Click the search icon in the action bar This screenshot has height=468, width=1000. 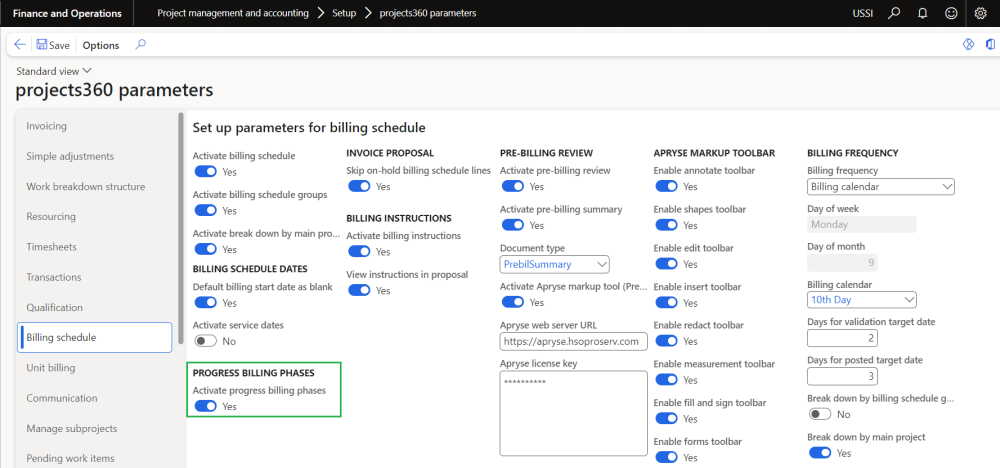pyautogui.click(x=140, y=45)
